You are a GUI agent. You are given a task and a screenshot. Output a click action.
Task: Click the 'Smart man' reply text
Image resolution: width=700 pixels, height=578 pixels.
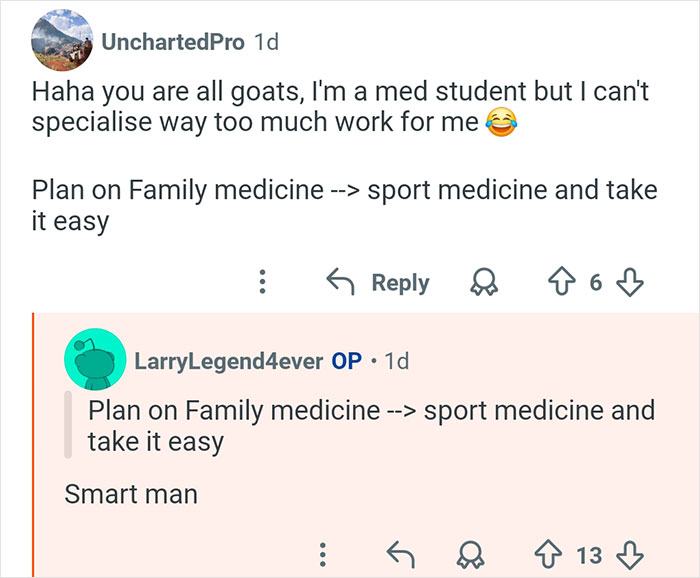pos(131,493)
